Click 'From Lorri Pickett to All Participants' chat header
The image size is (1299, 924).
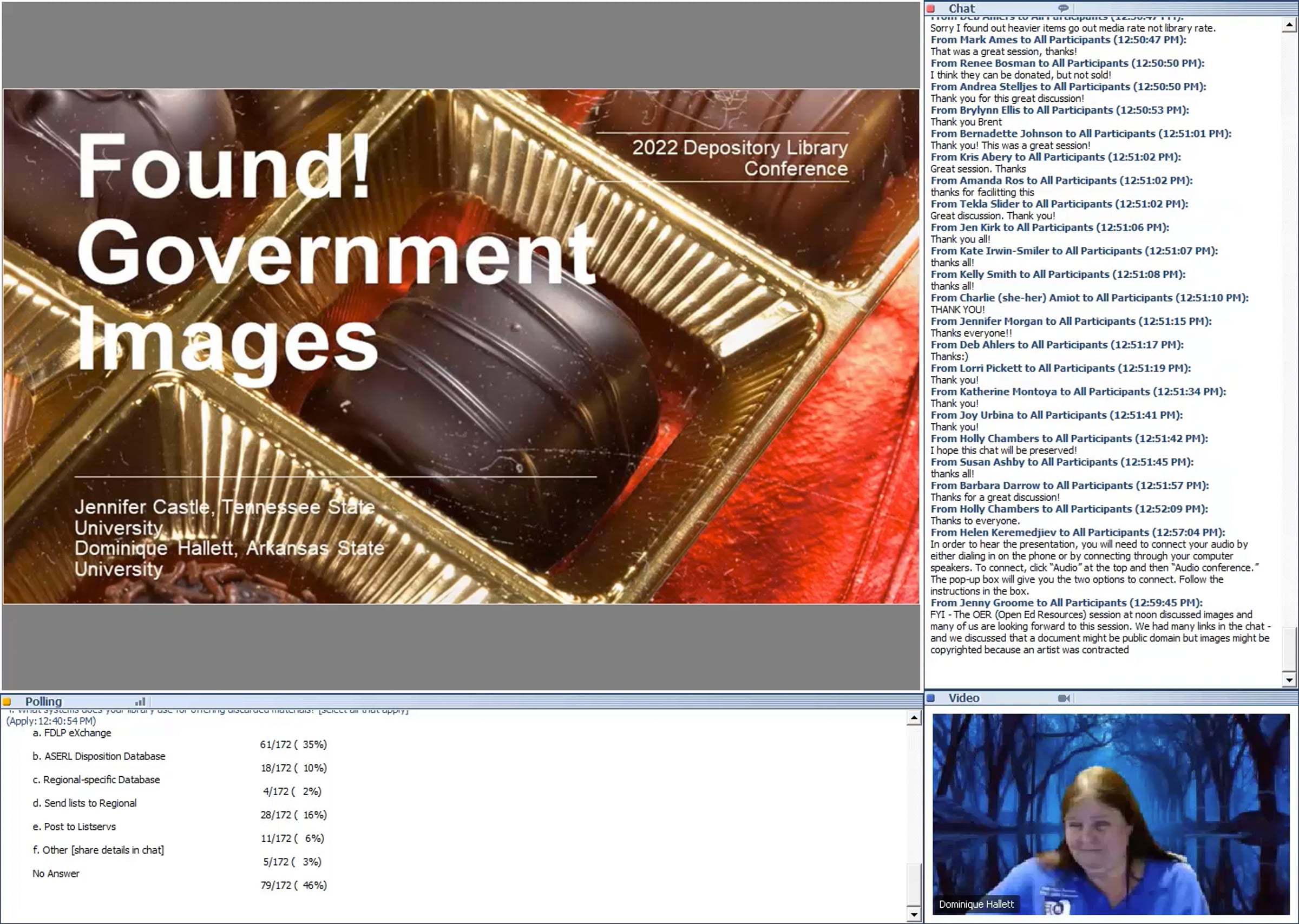(1061, 368)
